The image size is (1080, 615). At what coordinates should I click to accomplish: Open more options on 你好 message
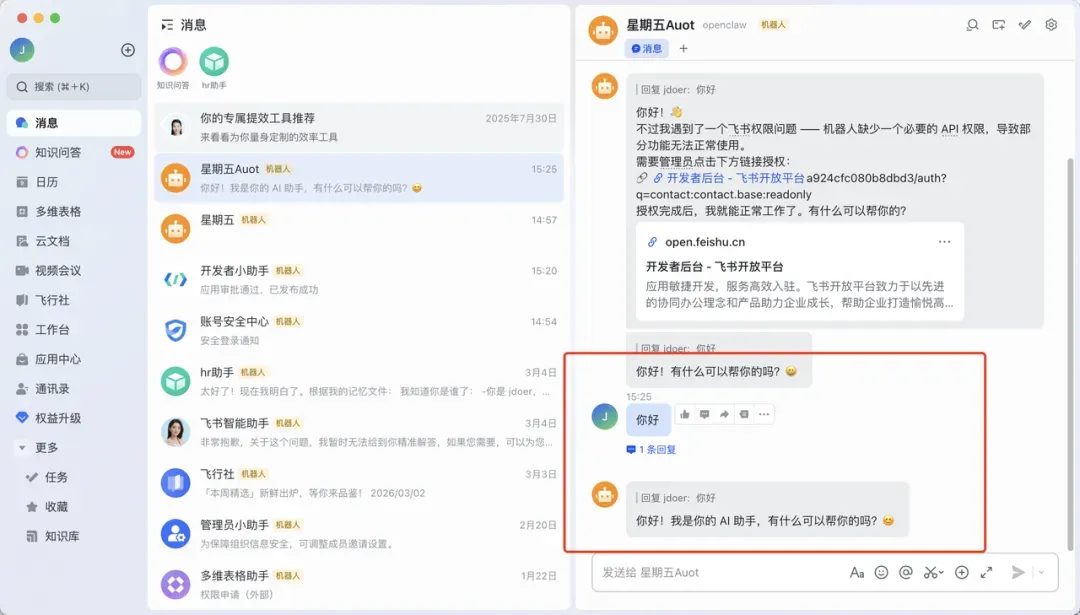pos(764,415)
